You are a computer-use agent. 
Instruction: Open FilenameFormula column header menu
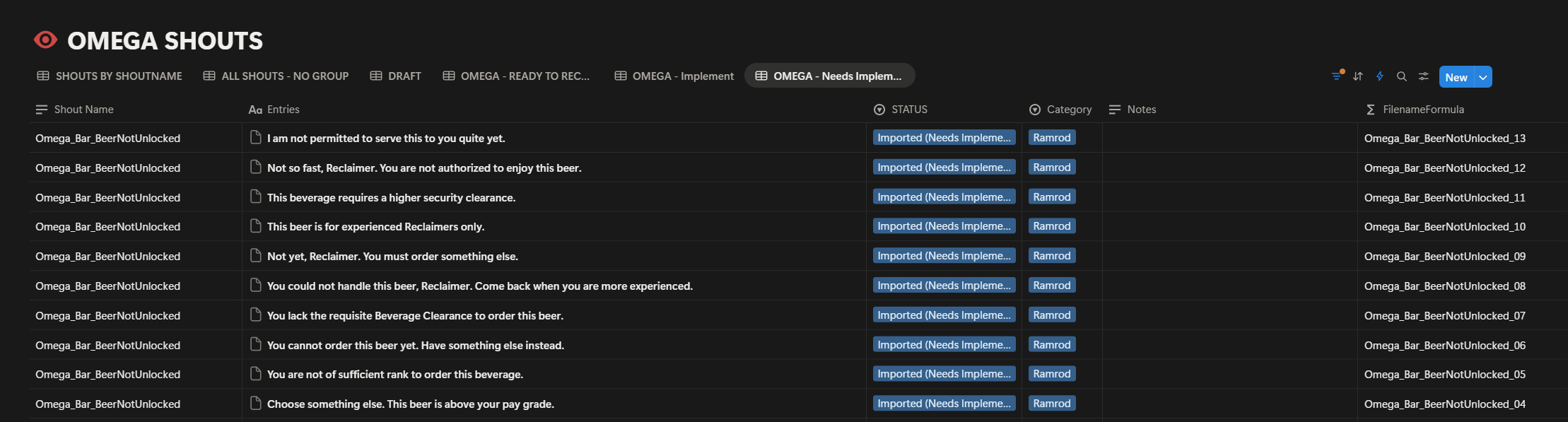point(1415,110)
